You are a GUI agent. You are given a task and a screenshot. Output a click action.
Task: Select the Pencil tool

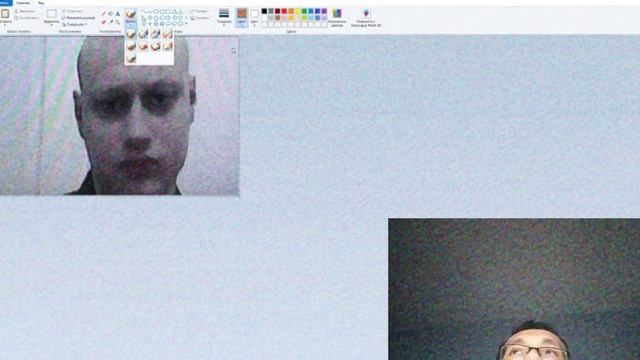(x=103, y=13)
